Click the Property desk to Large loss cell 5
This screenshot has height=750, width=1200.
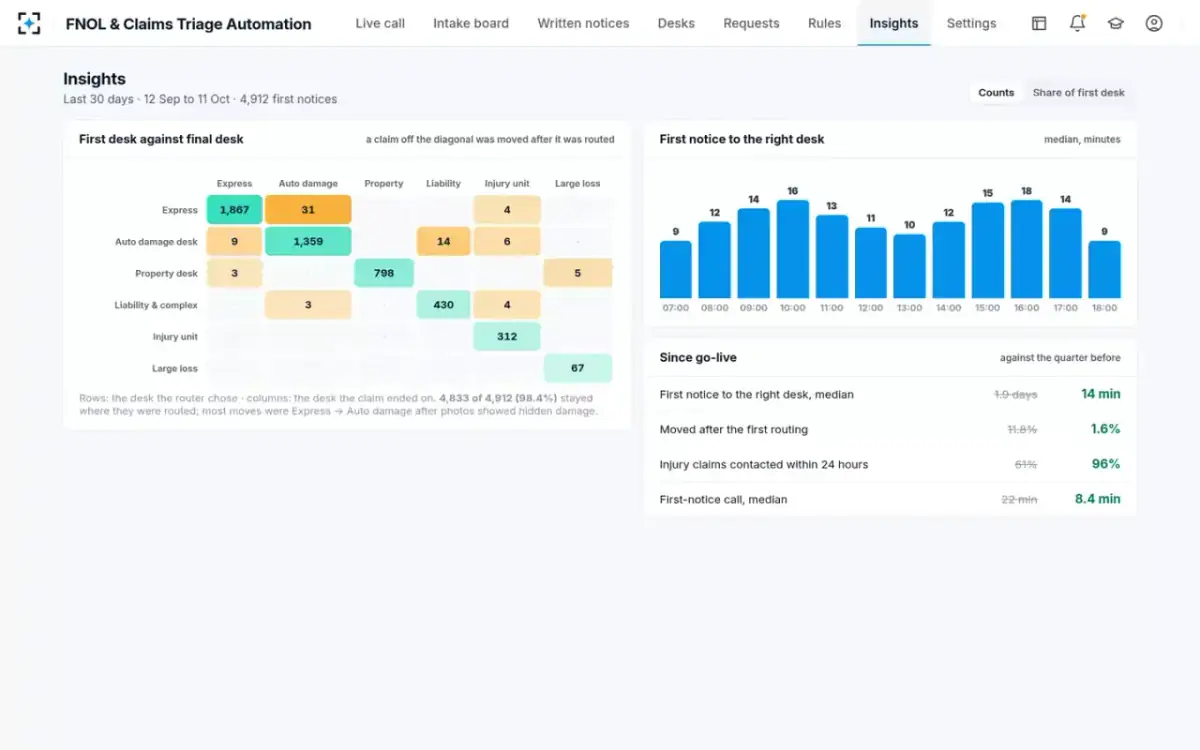pyautogui.click(x=578, y=273)
